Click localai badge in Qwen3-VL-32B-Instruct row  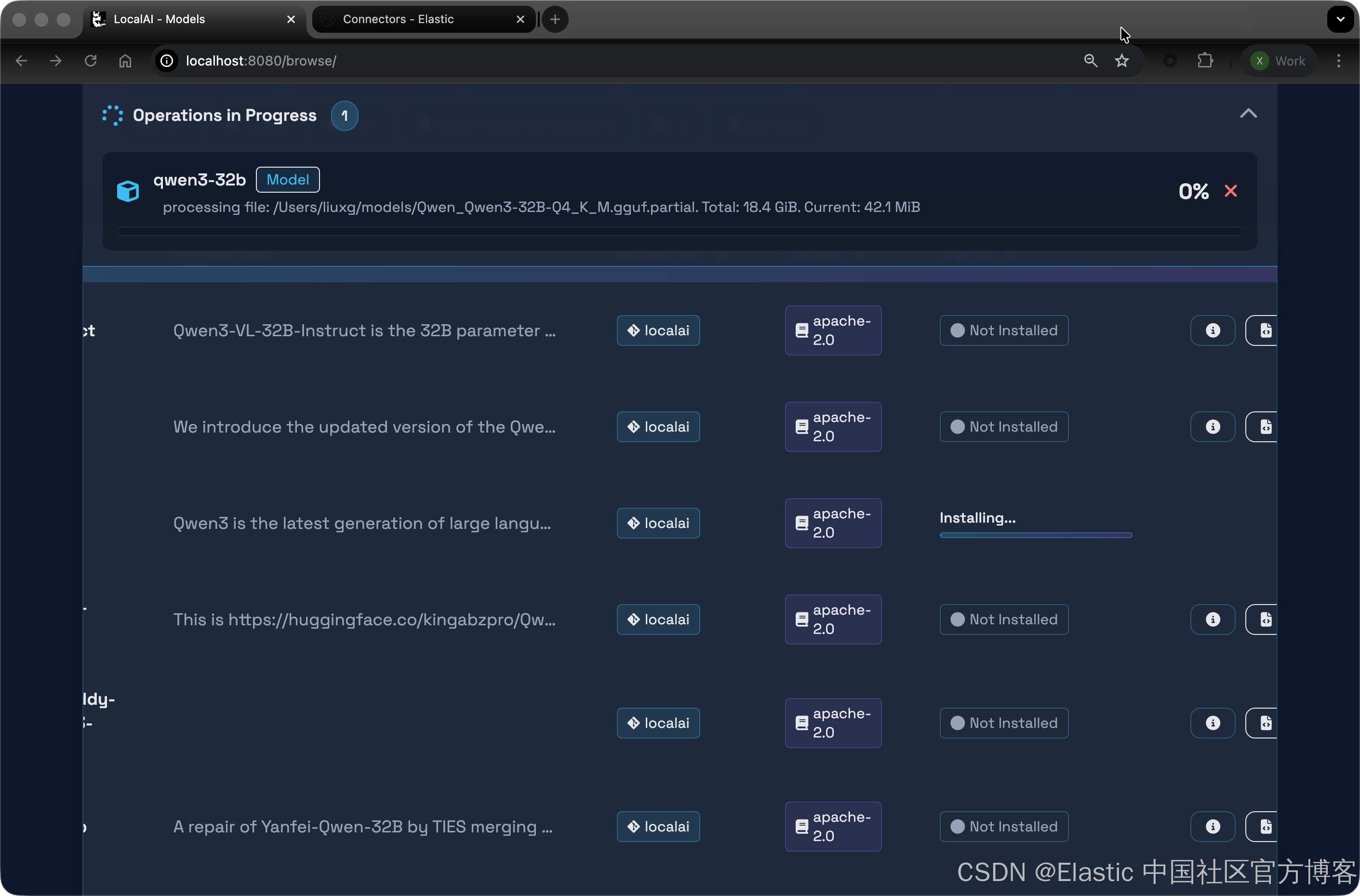pyautogui.click(x=658, y=330)
